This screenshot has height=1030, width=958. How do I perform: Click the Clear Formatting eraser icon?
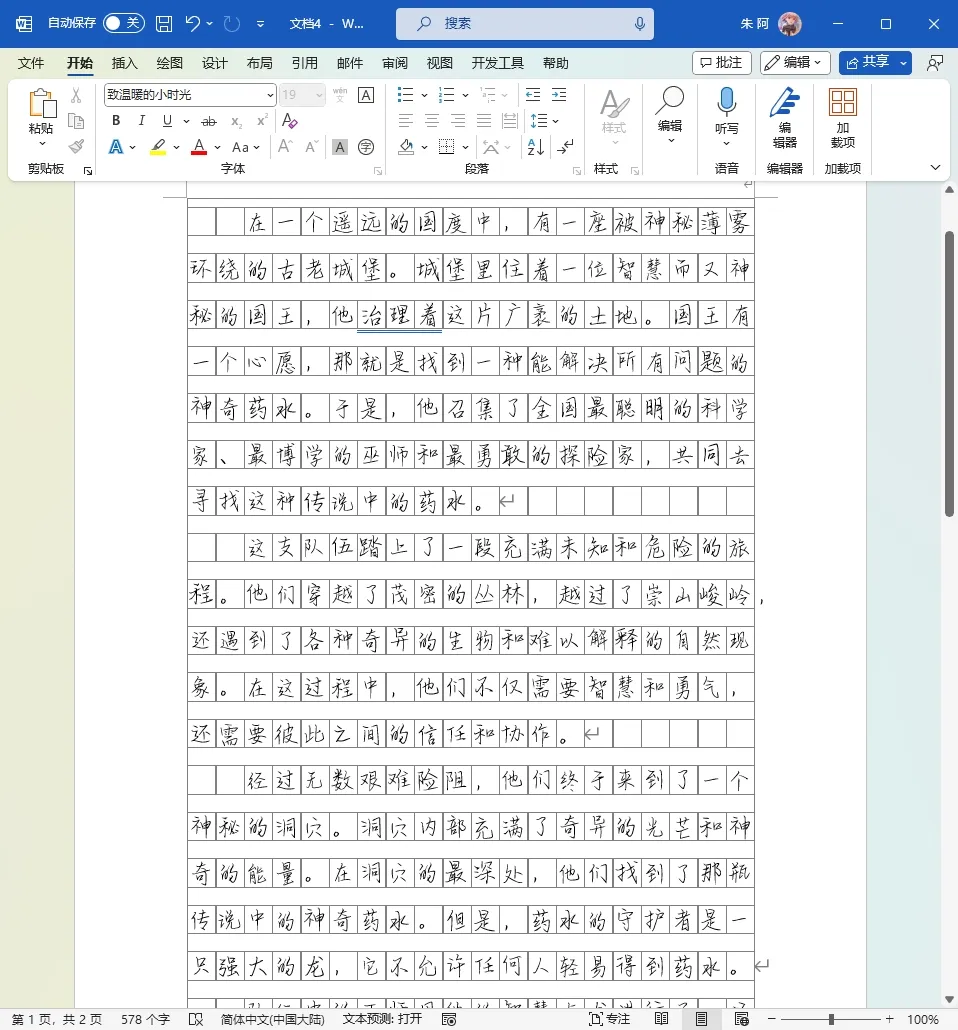coord(290,121)
